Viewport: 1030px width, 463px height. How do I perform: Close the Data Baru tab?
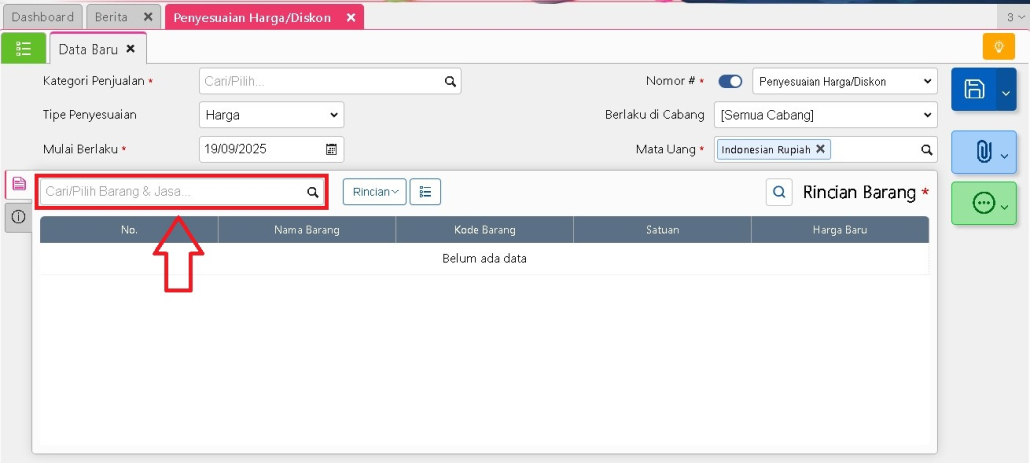[x=130, y=49]
